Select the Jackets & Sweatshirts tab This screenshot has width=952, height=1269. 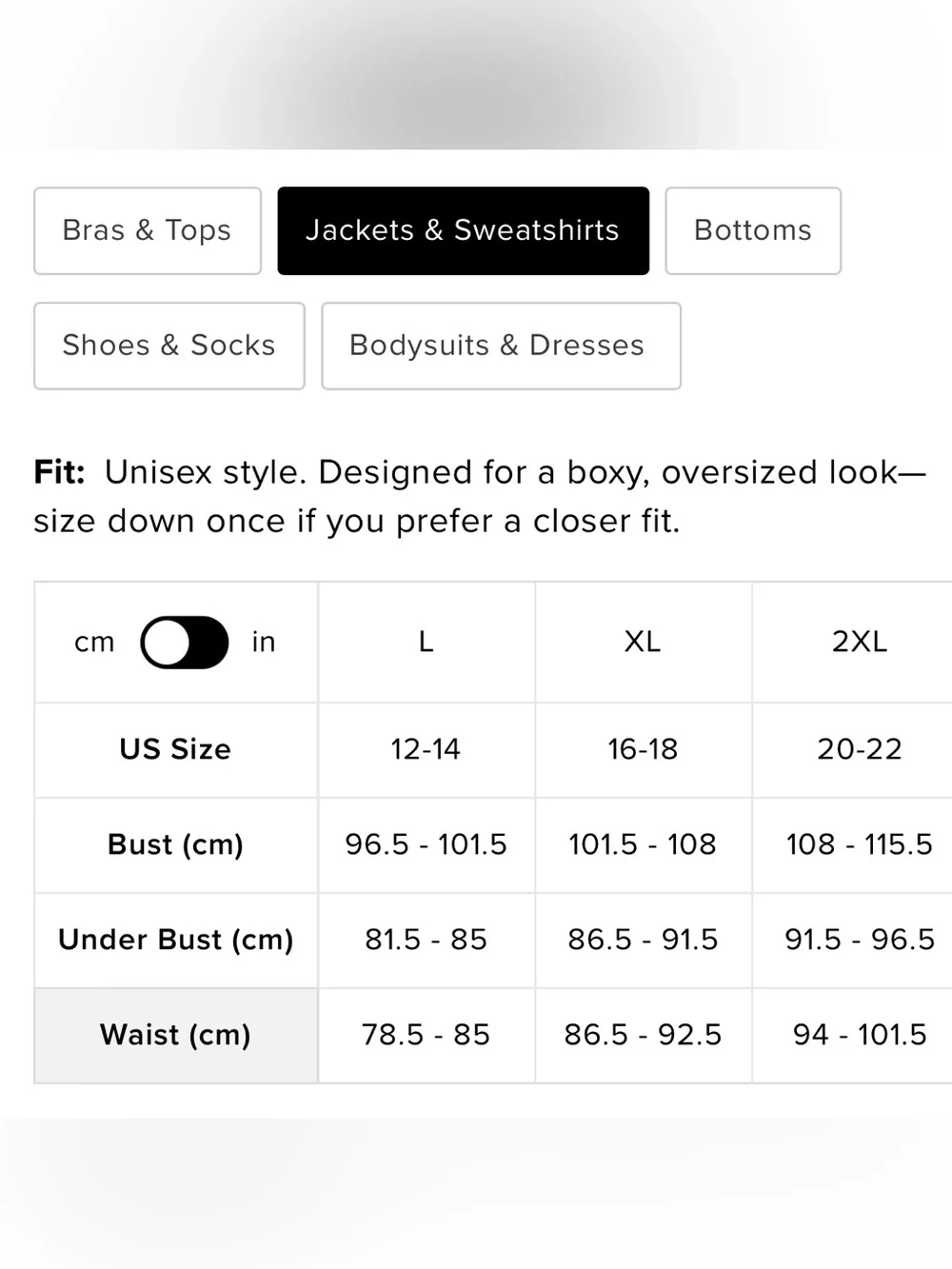pyautogui.click(x=464, y=230)
